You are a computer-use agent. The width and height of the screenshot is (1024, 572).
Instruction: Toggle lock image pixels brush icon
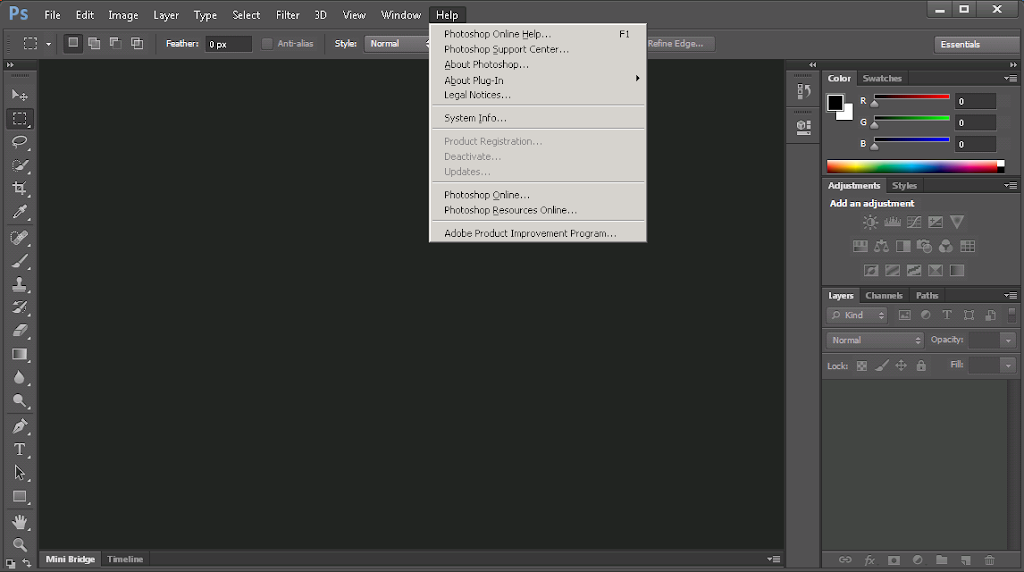point(882,366)
